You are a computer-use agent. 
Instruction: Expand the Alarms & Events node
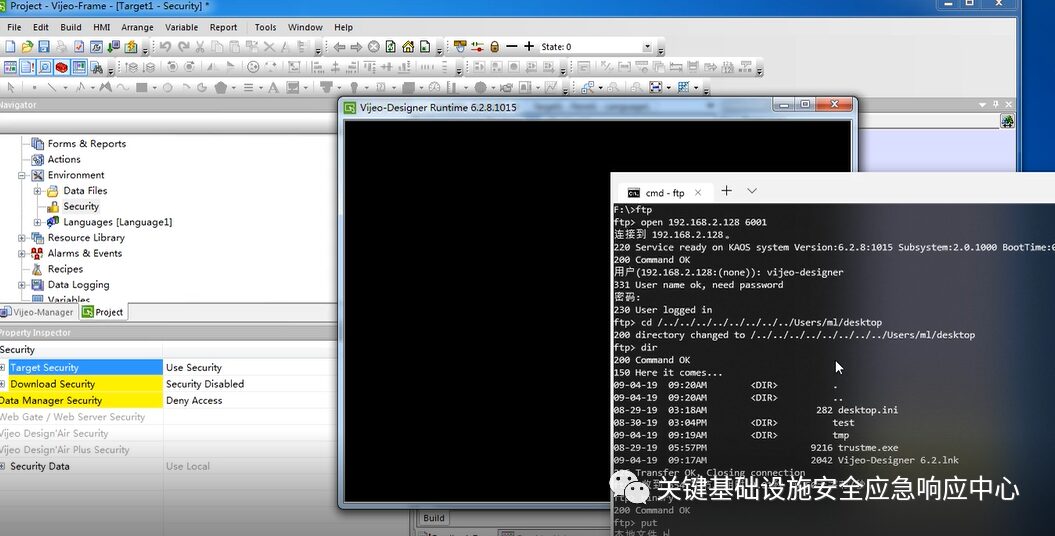[22, 254]
